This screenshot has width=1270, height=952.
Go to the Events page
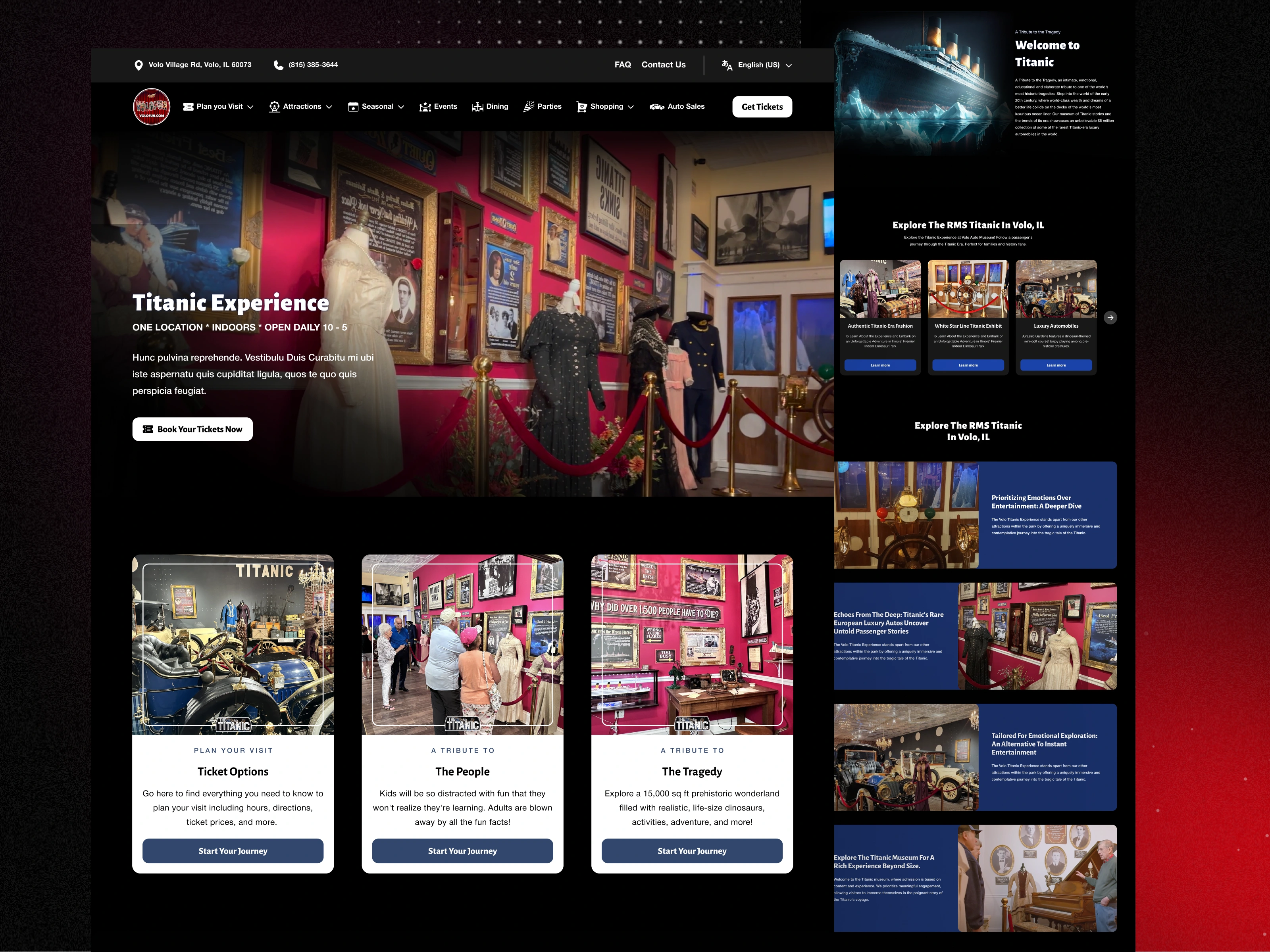[x=438, y=107]
